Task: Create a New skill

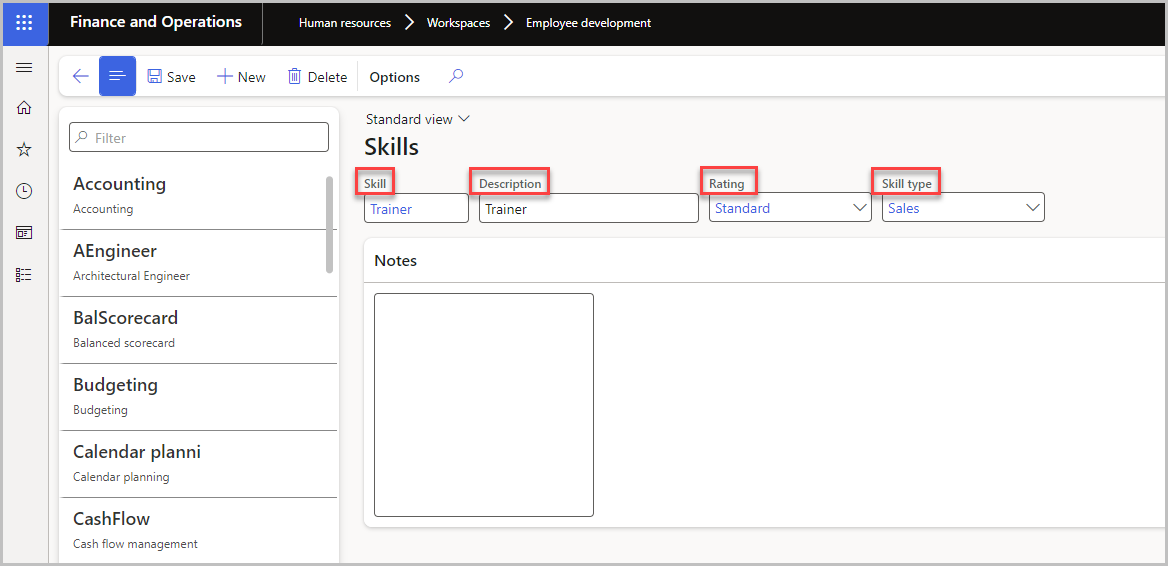Action: (x=241, y=77)
